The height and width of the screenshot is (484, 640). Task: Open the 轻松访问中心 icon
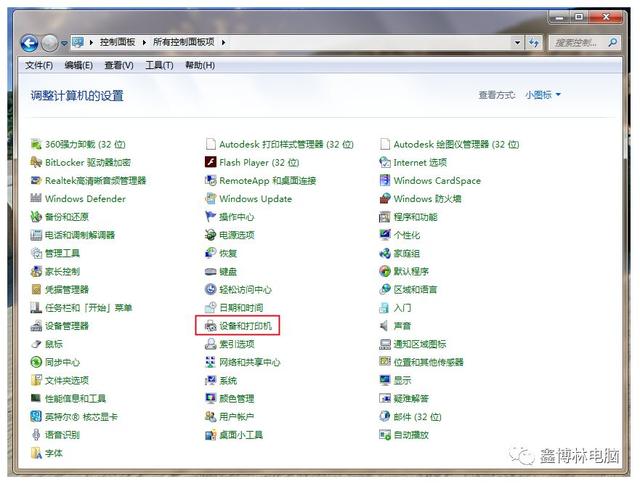point(211,289)
